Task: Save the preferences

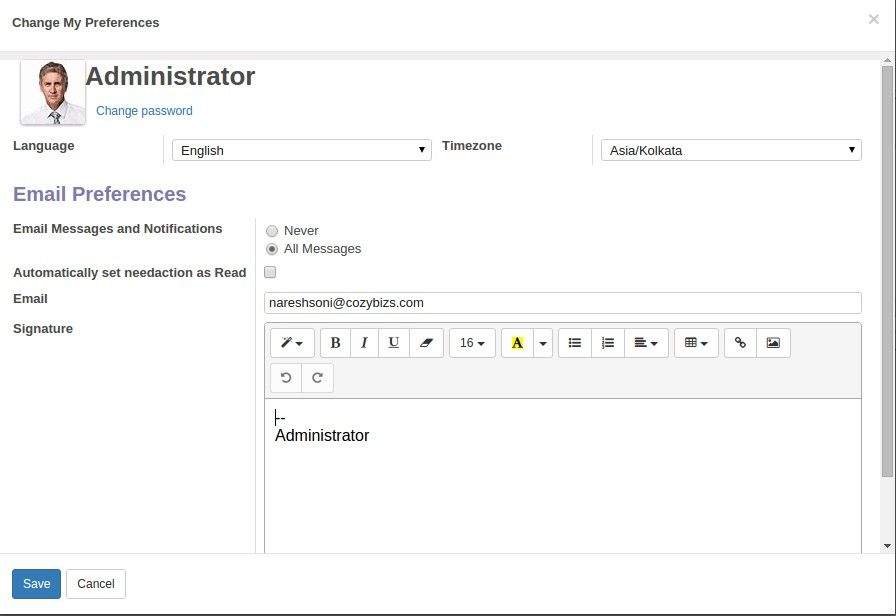Action: (37, 584)
